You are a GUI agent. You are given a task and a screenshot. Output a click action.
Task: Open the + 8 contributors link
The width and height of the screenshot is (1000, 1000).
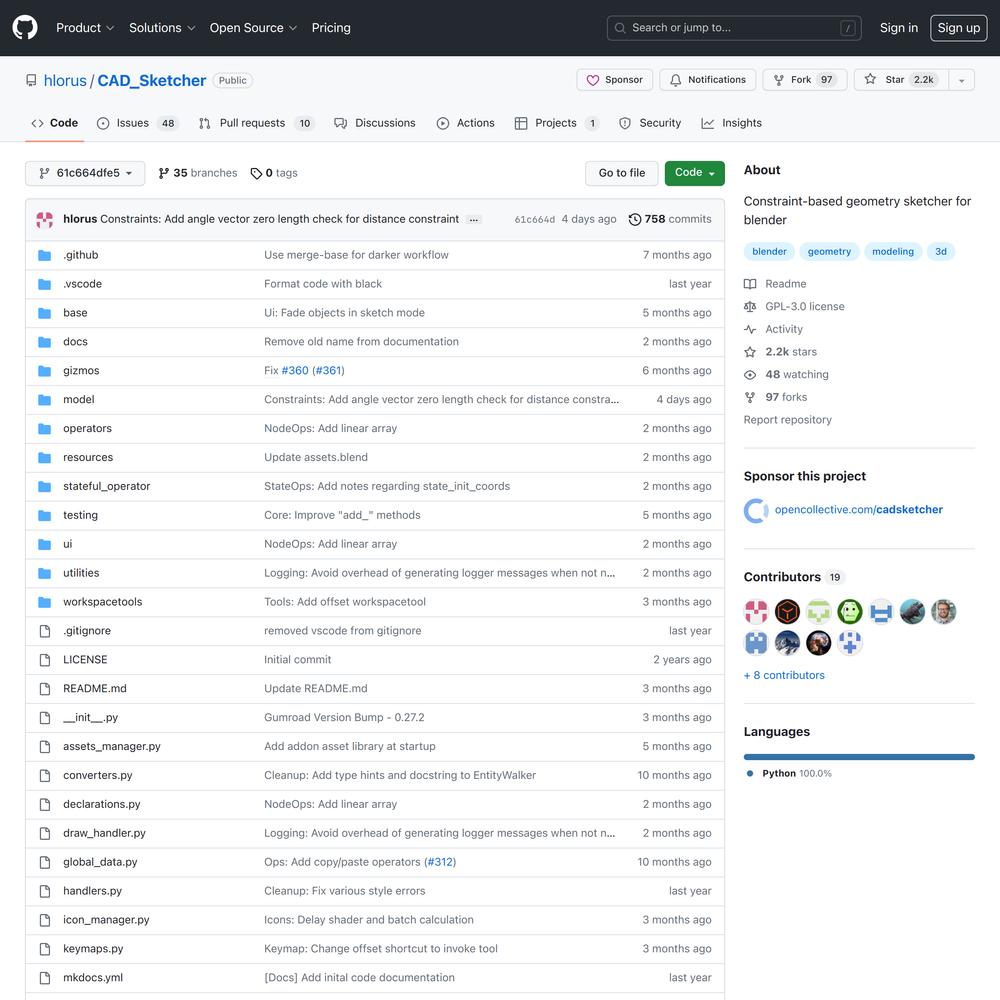tap(784, 675)
